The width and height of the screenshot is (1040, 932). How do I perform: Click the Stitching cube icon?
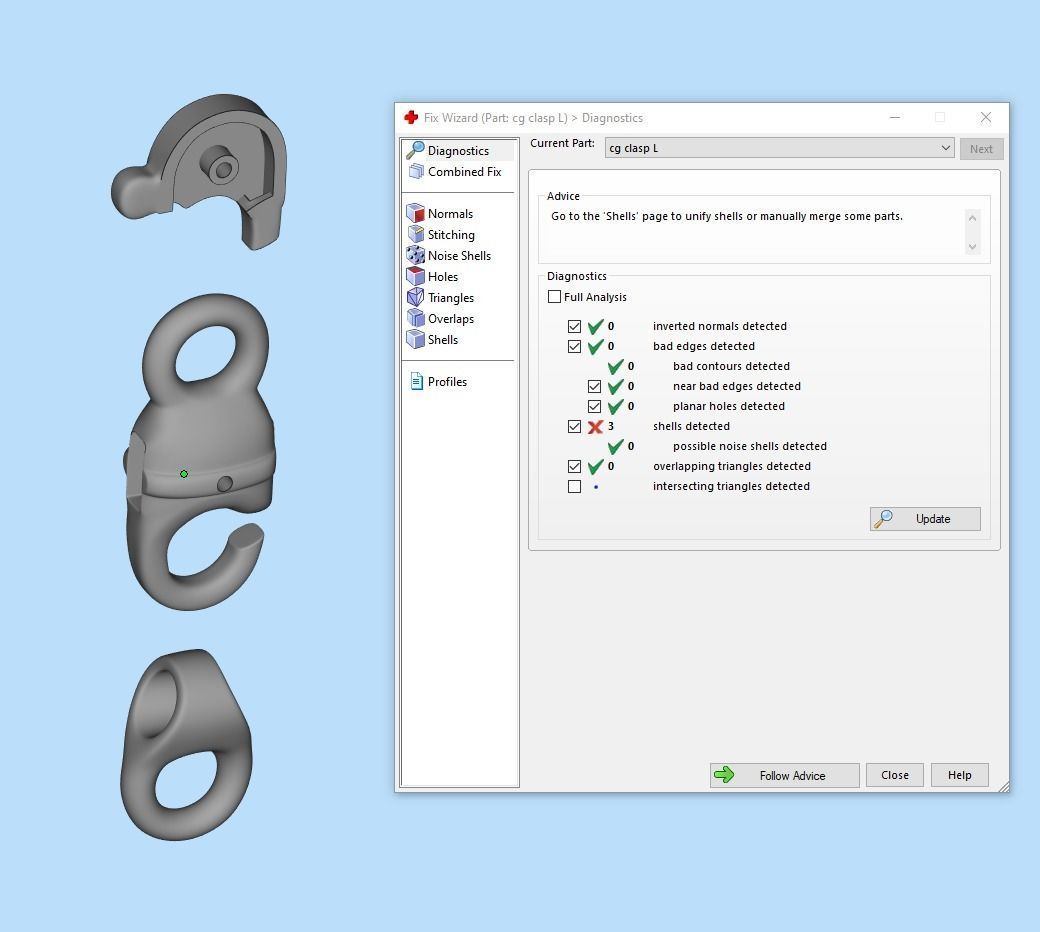(416, 234)
